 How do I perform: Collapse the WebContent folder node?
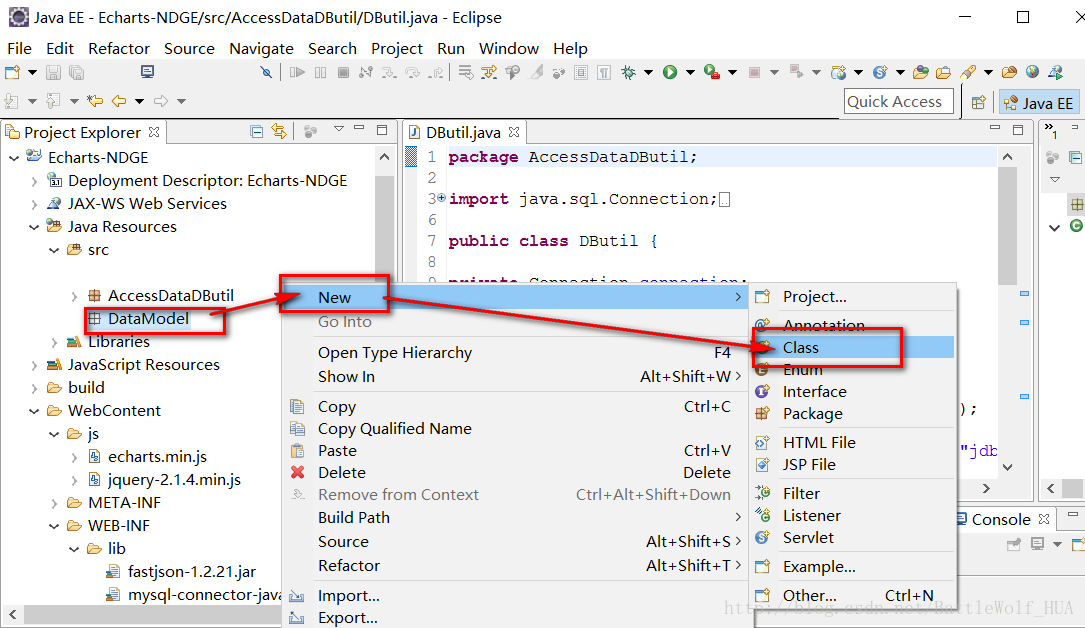tap(34, 411)
